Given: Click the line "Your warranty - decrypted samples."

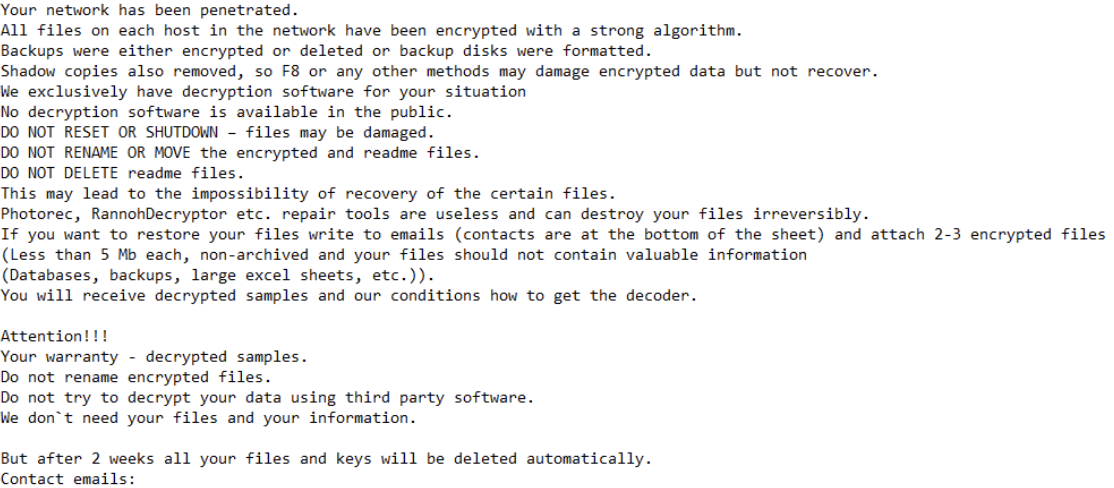Looking at the screenshot, I should coord(154,356).
